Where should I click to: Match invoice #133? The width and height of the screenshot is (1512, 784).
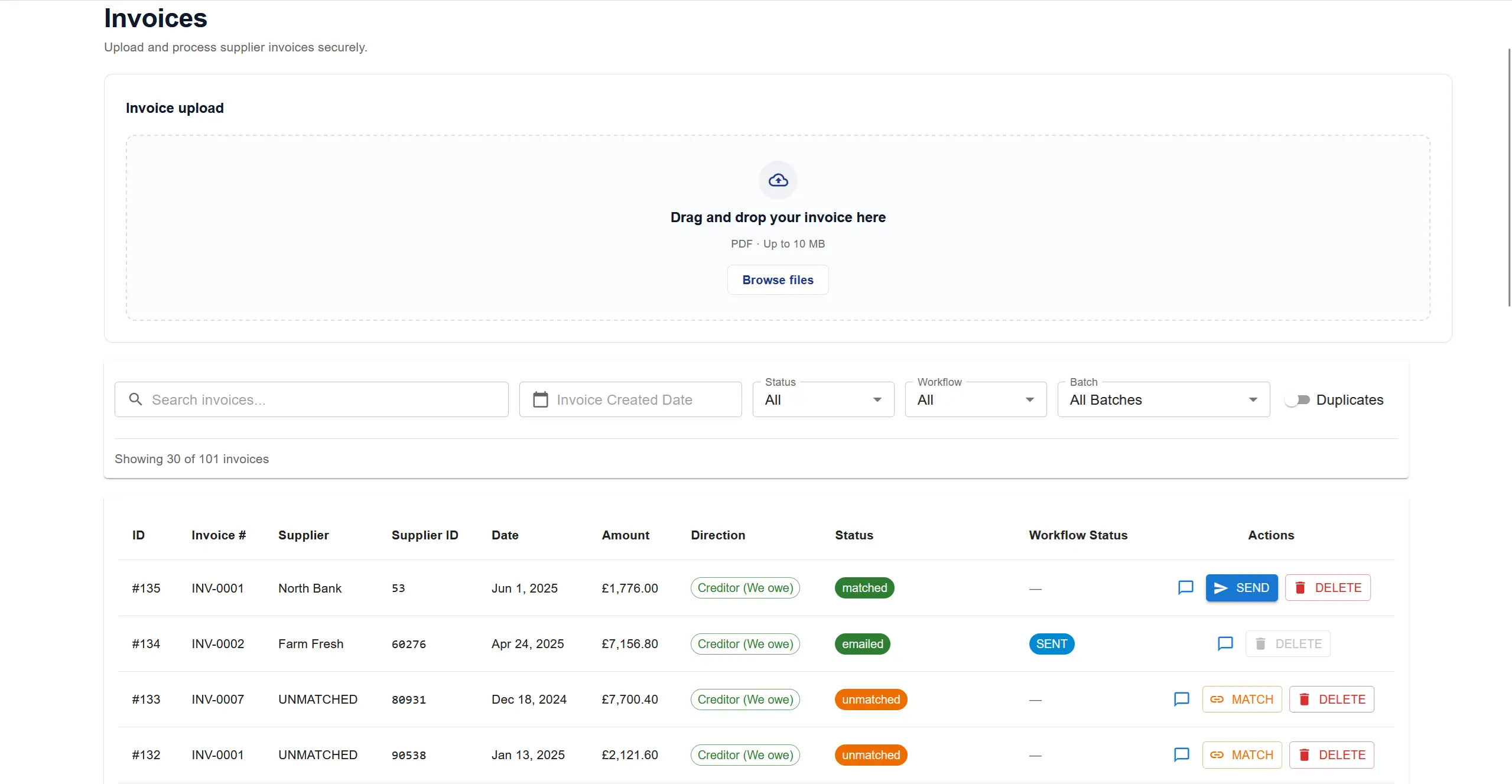point(1242,699)
